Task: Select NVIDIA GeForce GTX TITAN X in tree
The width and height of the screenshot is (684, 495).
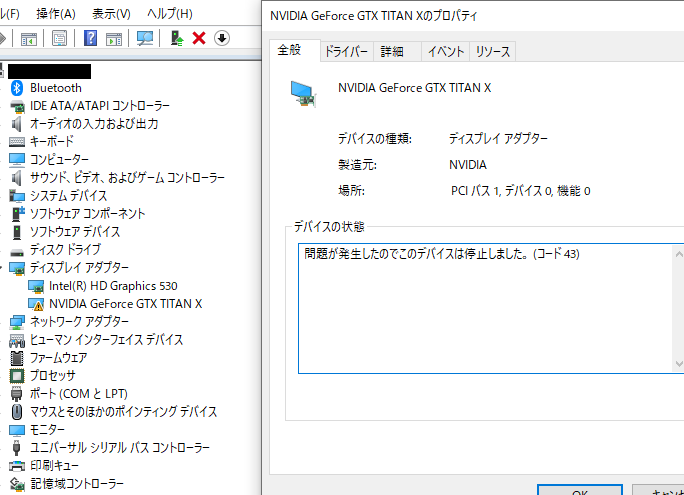Action: 125,303
